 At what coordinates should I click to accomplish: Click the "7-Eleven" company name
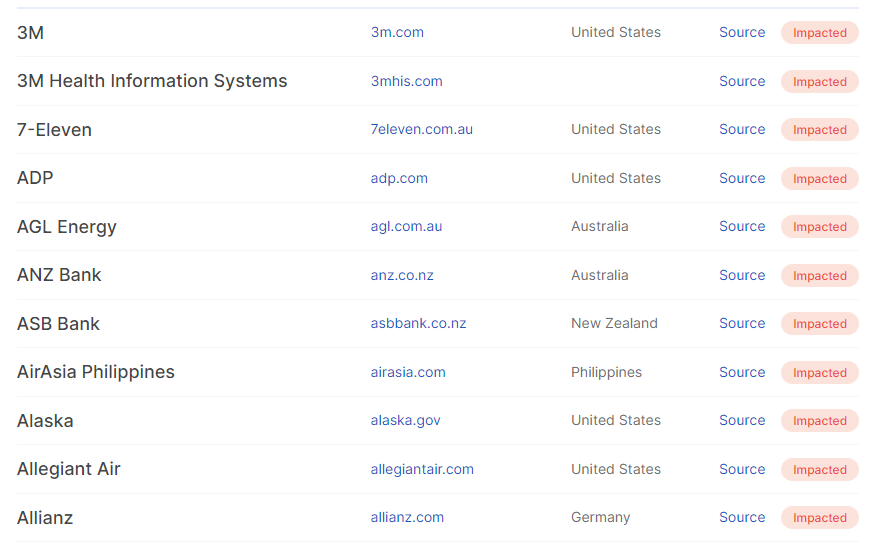[x=54, y=130]
